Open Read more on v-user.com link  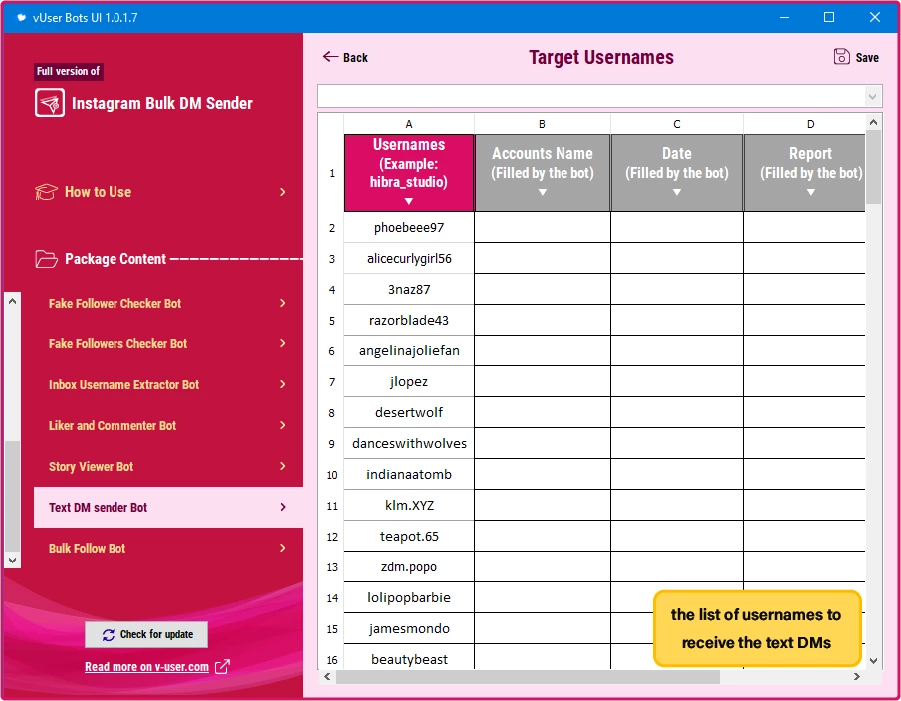[147, 667]
